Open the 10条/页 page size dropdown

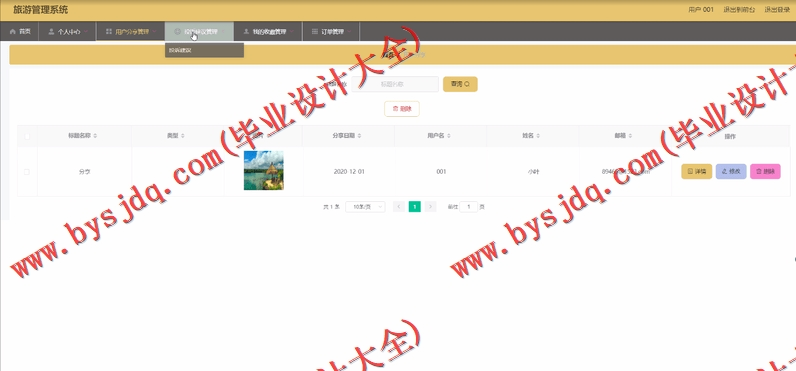click(365, 207)
